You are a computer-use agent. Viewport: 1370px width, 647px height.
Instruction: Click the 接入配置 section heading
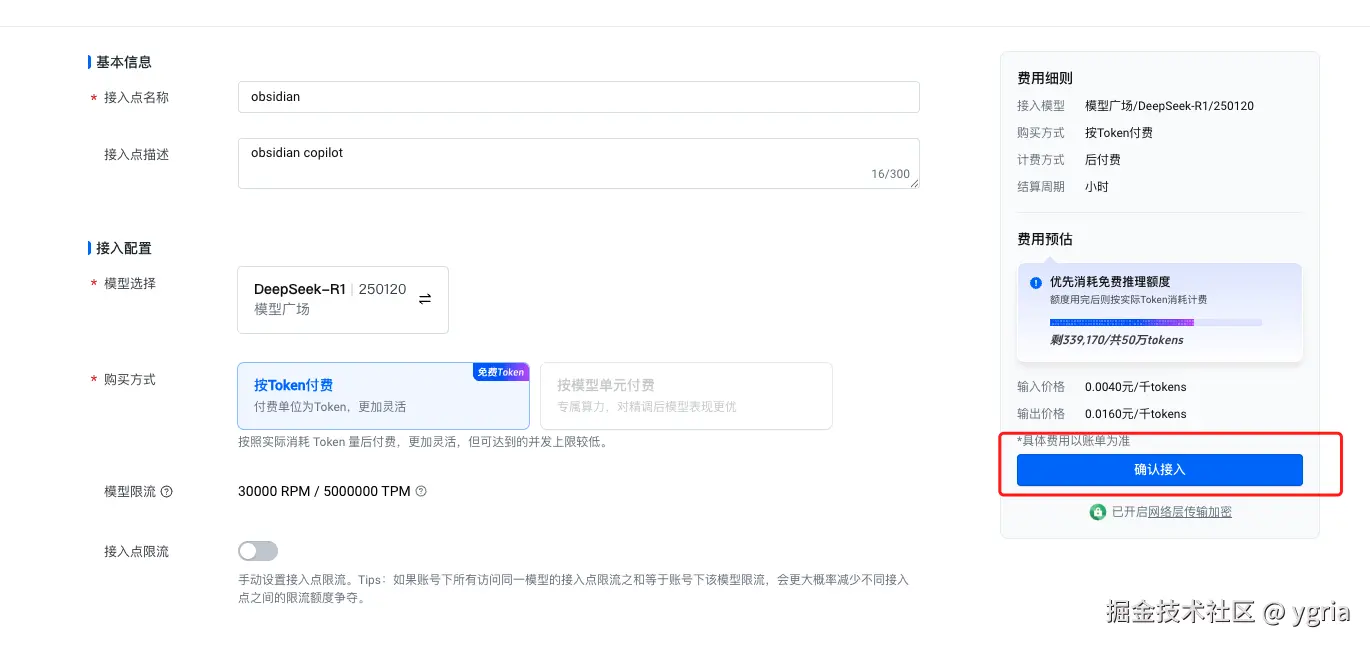[124, 248]
